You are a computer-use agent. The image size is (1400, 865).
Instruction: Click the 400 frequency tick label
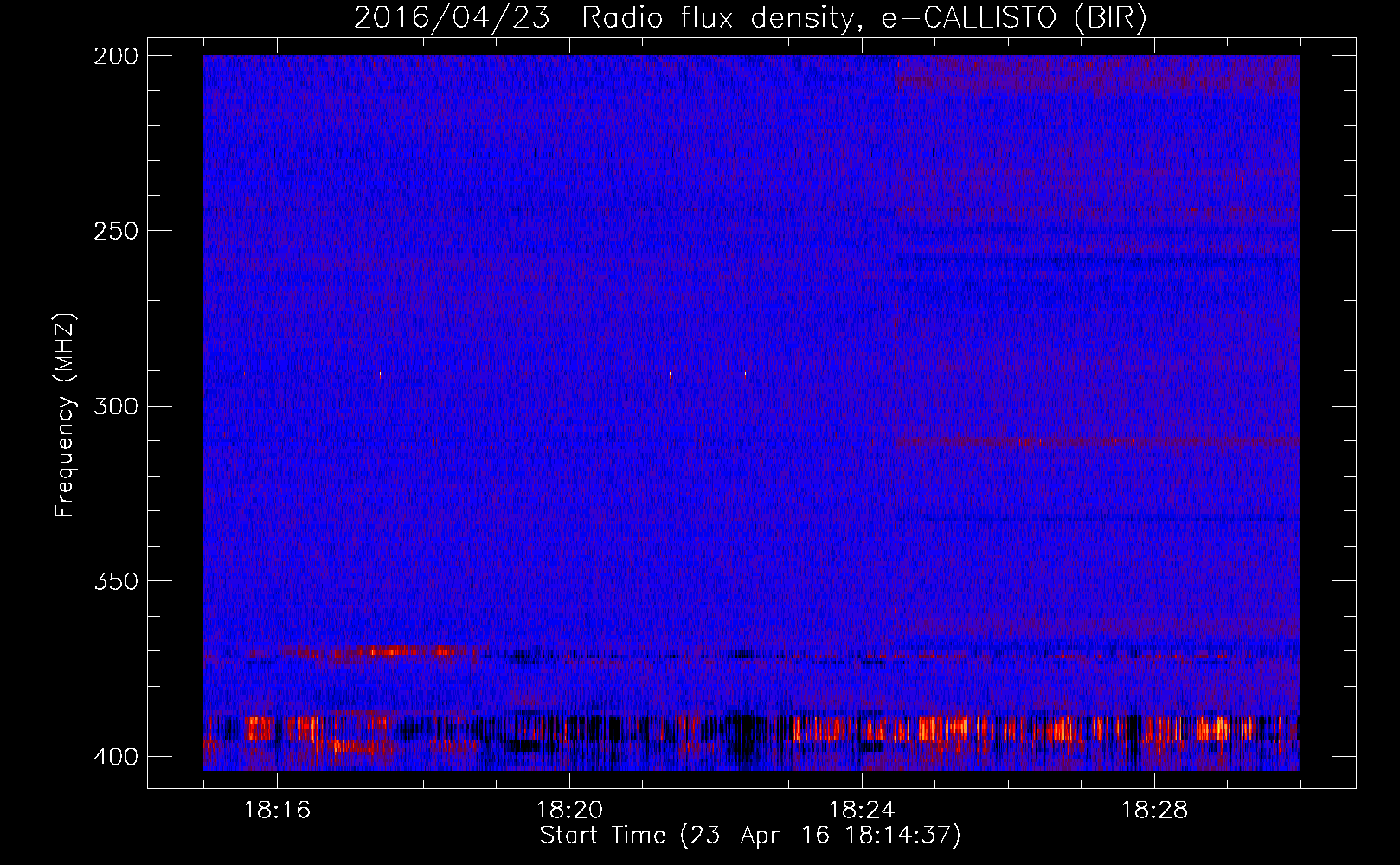coord(115,757)
